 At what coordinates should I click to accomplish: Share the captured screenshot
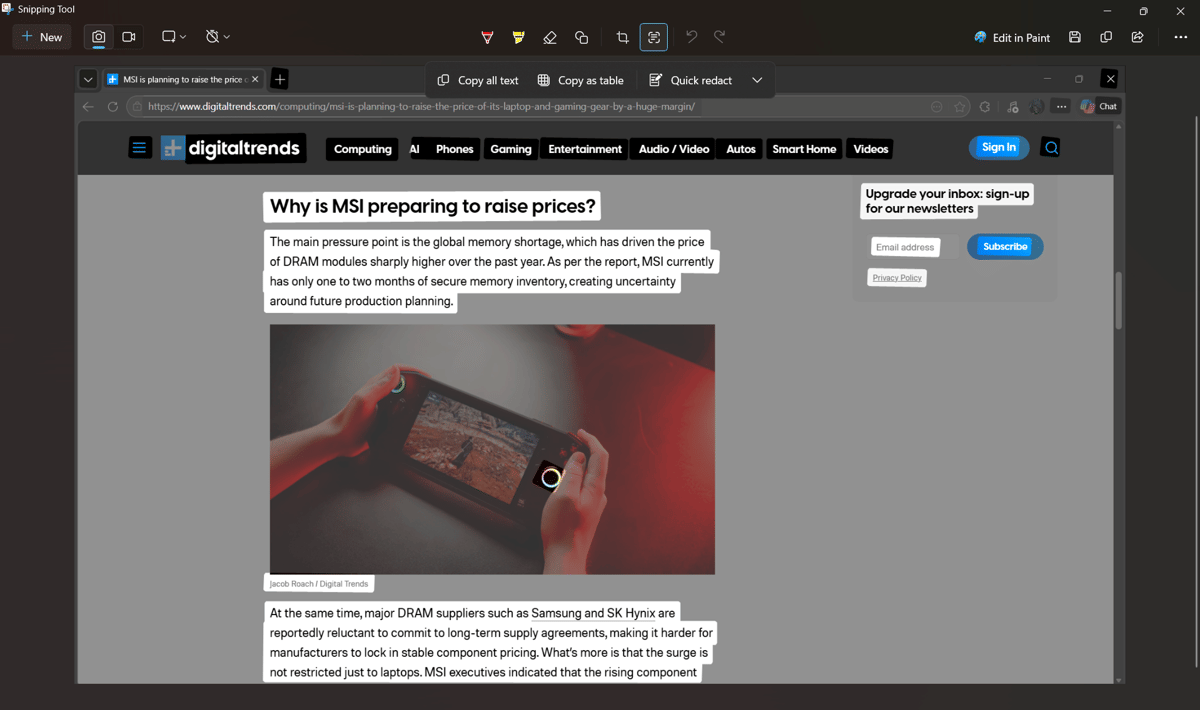coord(1138,37)
